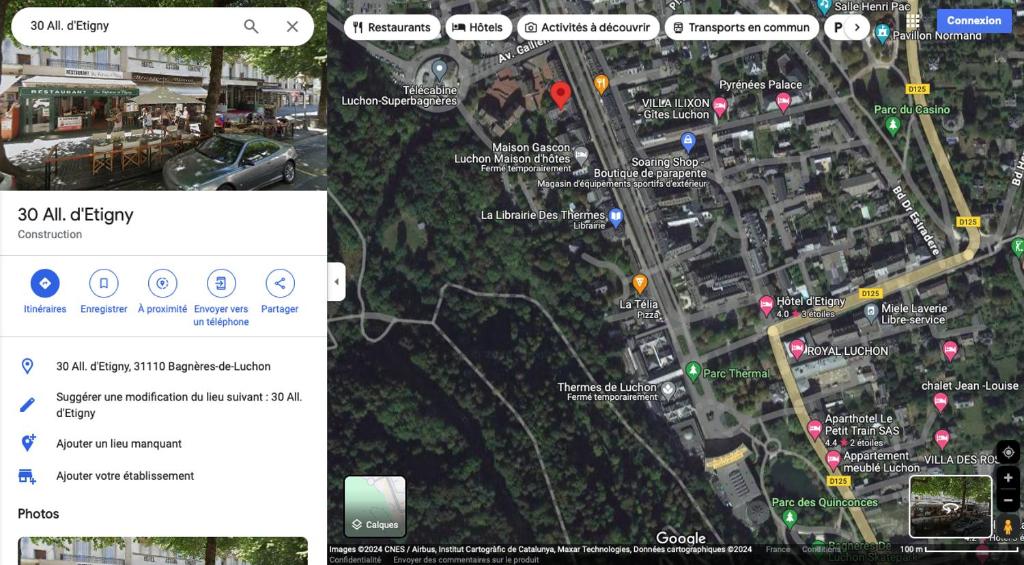Click Envoyer vers un téléphone icon
1024x565 pixels.
(x=221, y=283)
